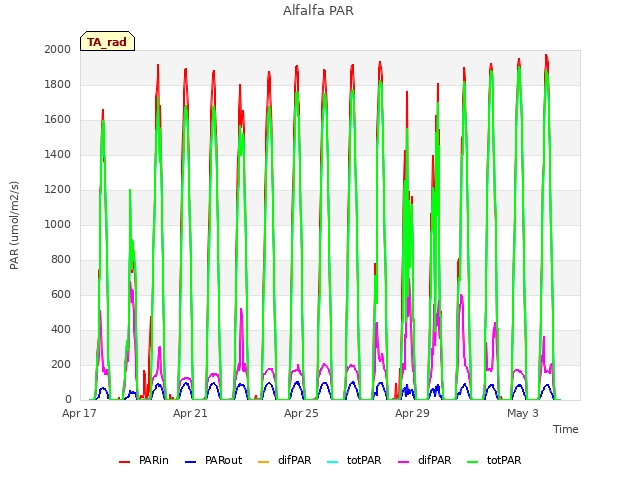
Task: Click the magenta-swatch difPAR legend text
Action: coord(435,460)
